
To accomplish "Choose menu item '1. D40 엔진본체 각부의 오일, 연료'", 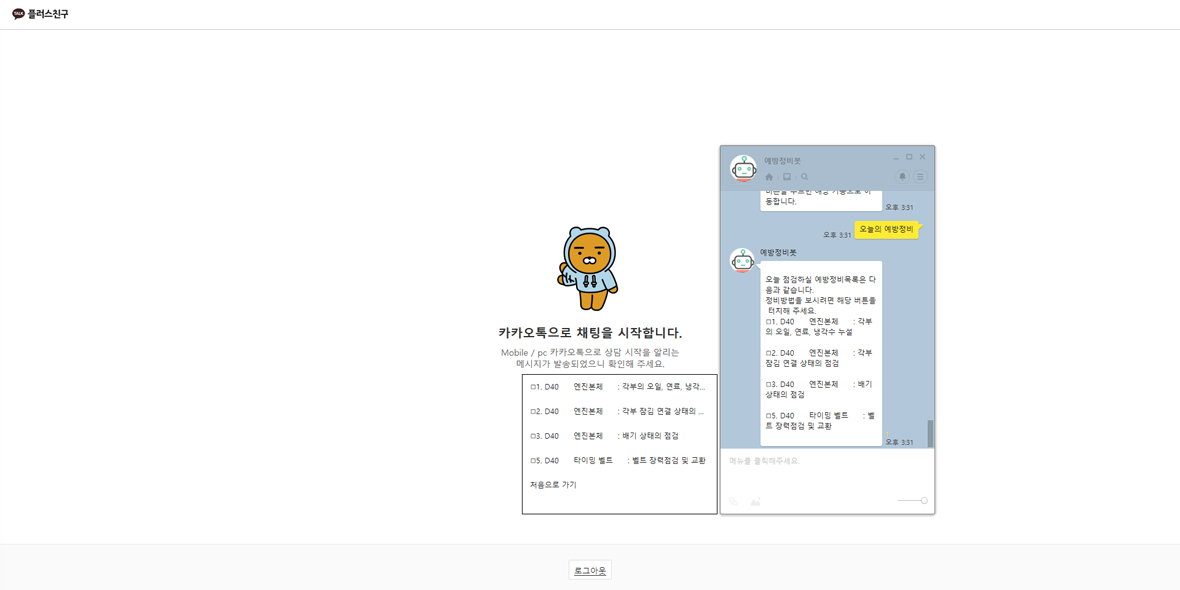I will [x=619, y=387].
